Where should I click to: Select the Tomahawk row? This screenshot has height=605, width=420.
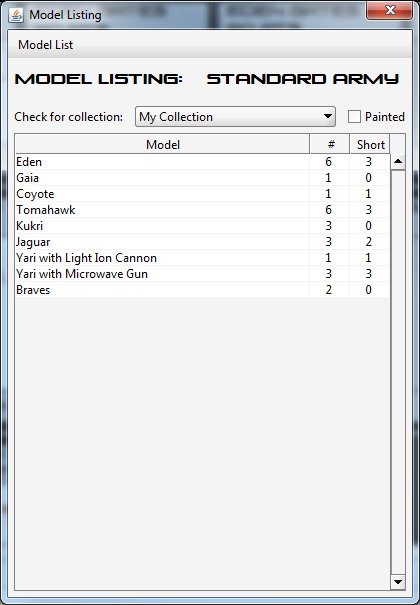click(x=202, y=210)
